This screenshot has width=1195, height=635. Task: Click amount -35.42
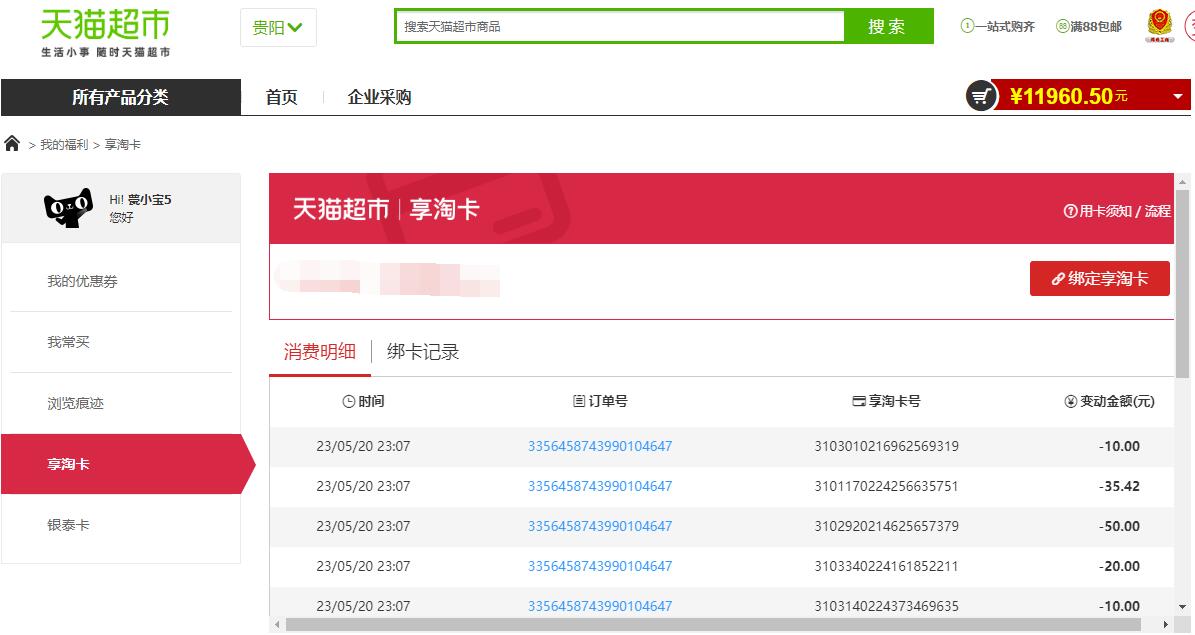(x=1120, y=486)
